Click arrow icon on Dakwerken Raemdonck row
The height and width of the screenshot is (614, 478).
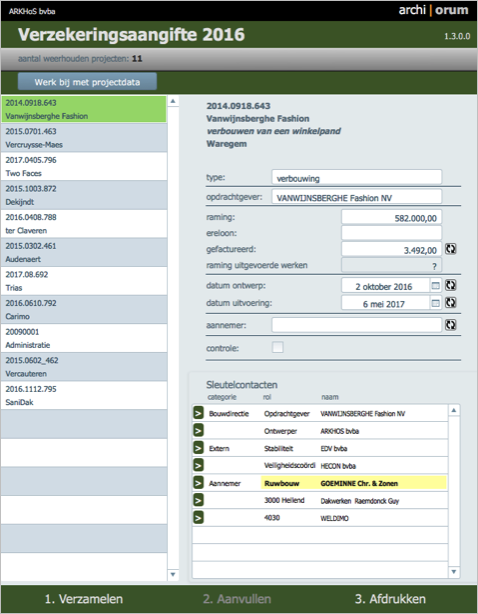pos(198,500)
